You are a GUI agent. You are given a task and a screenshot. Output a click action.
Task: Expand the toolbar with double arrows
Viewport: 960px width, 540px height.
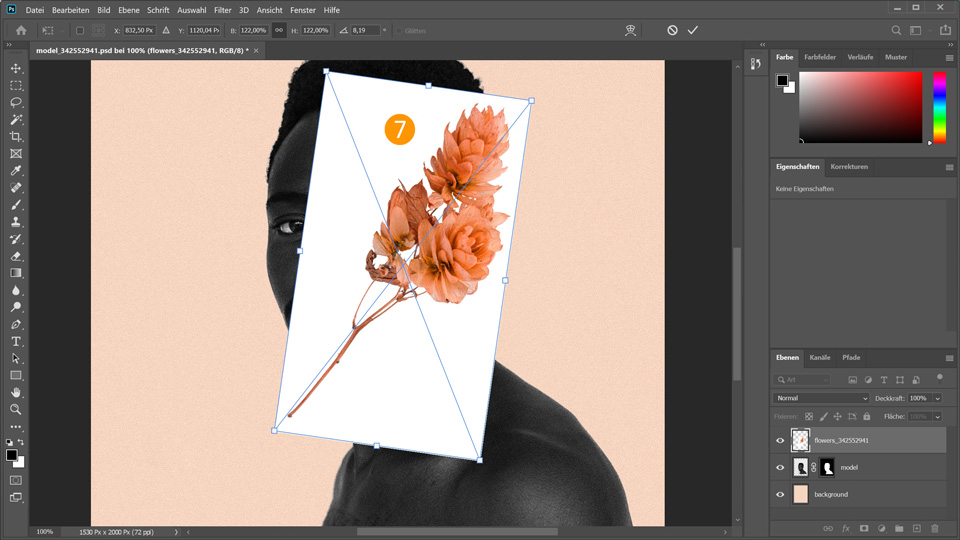pos(9,45)
